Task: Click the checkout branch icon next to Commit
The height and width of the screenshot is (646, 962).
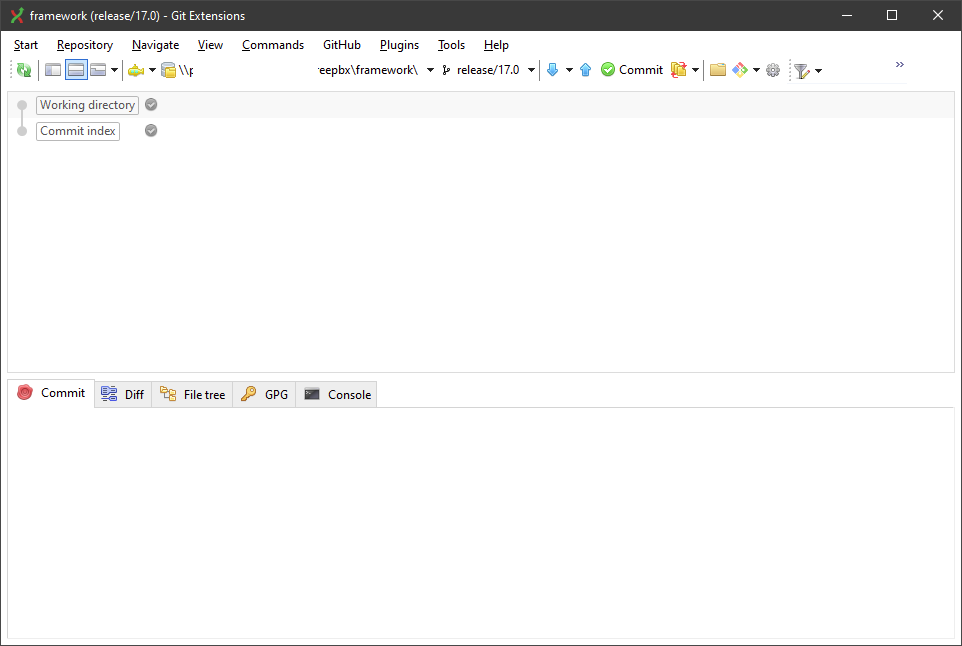Action: pyautogui.click(x=677, y=70)
